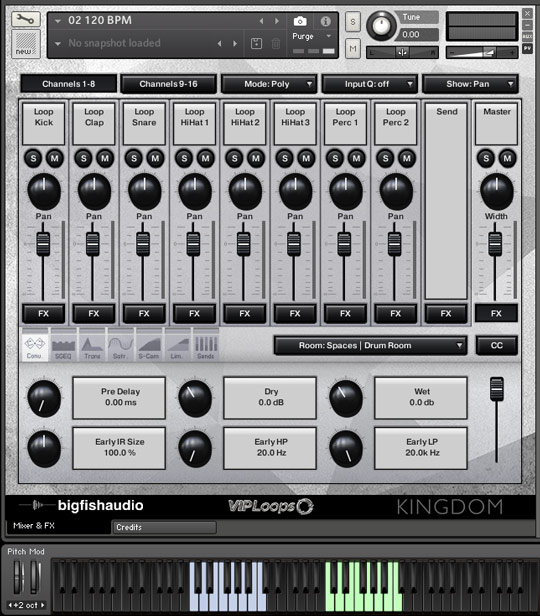Go to previous instrument arrow
The height and width of the screenshot is (616, 540).
(x=261, y=21)
